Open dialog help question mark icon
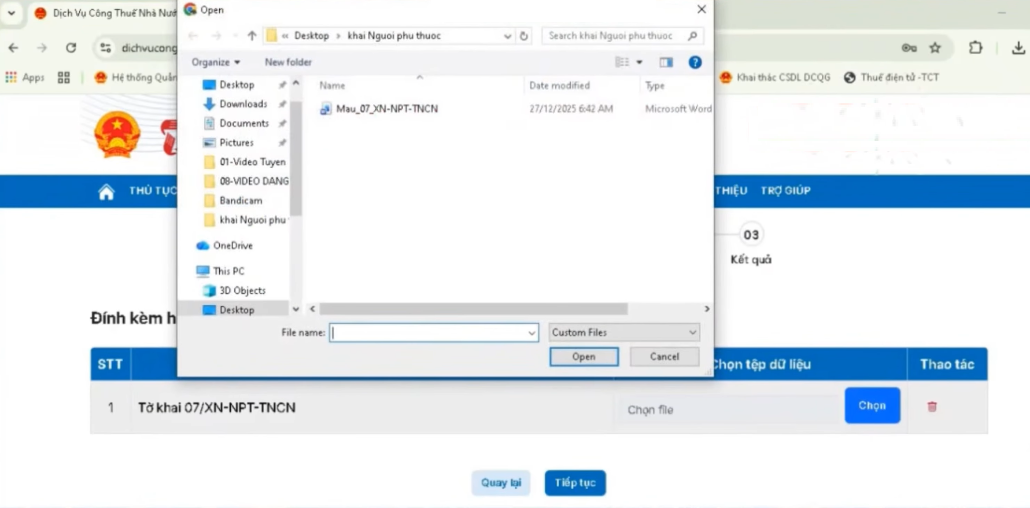 pyautogui.click(x=695, y=62)
